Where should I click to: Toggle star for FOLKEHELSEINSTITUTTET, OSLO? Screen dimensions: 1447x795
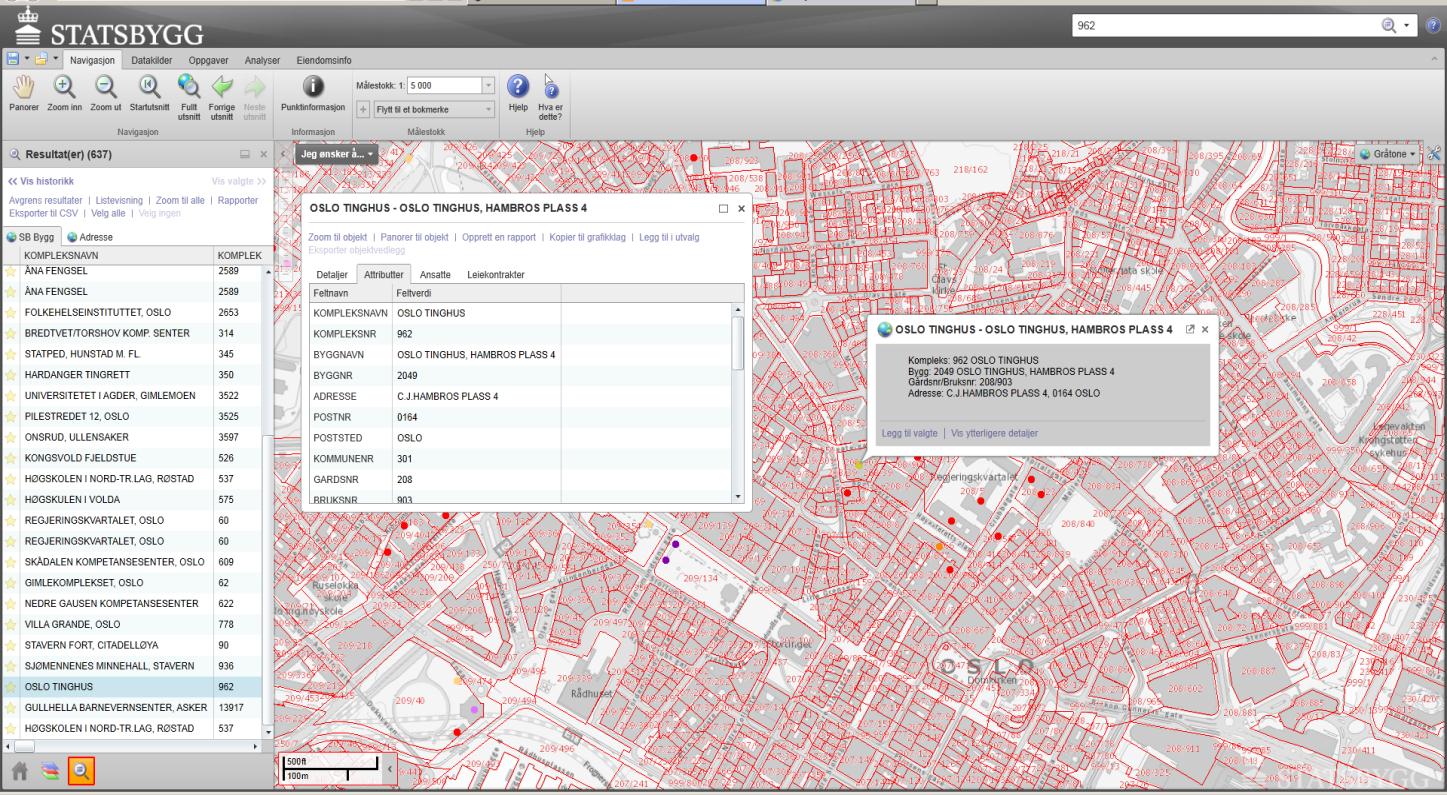point(12,312)
